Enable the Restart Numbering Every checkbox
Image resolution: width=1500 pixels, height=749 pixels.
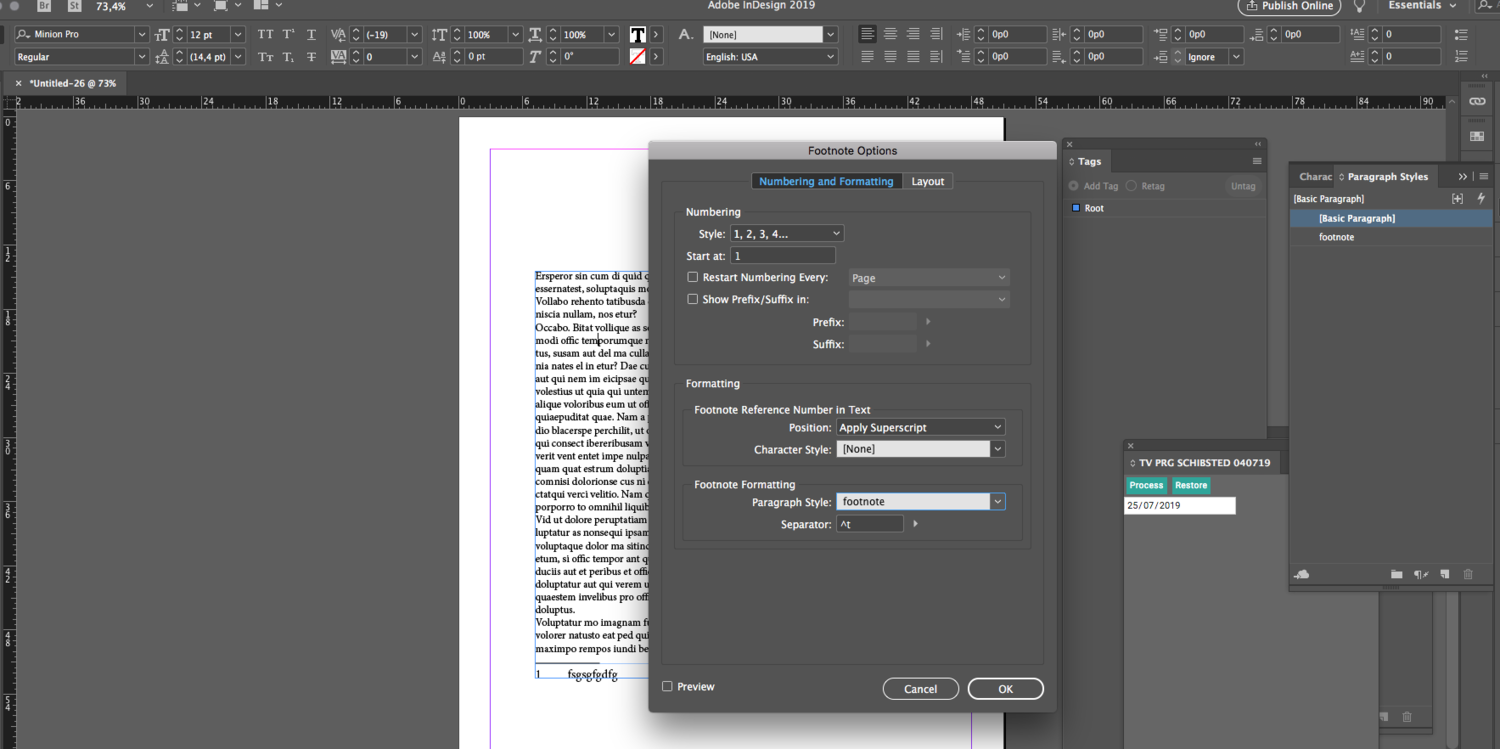click(693, 277)
